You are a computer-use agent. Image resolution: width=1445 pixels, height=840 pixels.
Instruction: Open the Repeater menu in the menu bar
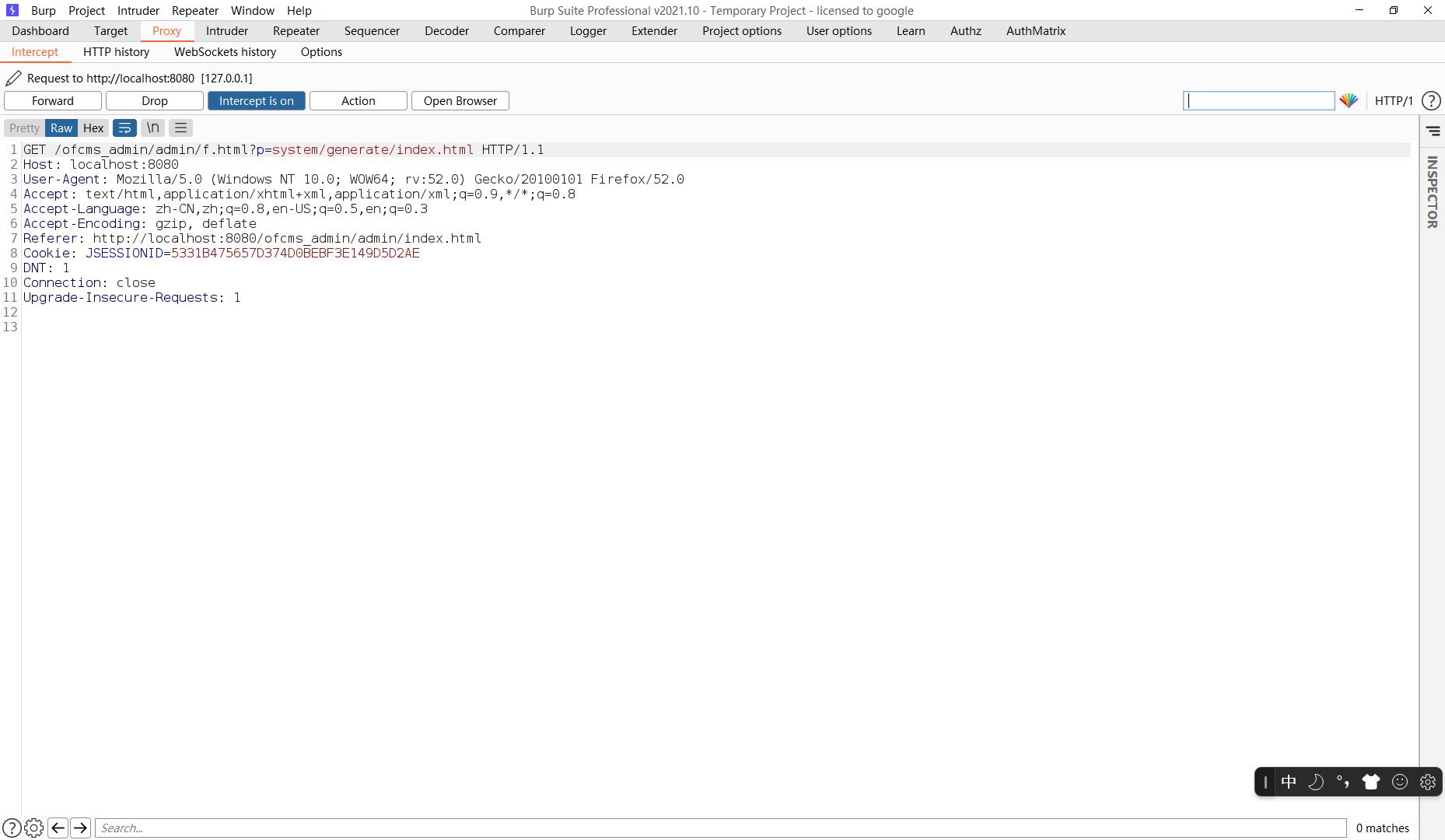click(194, 10)
